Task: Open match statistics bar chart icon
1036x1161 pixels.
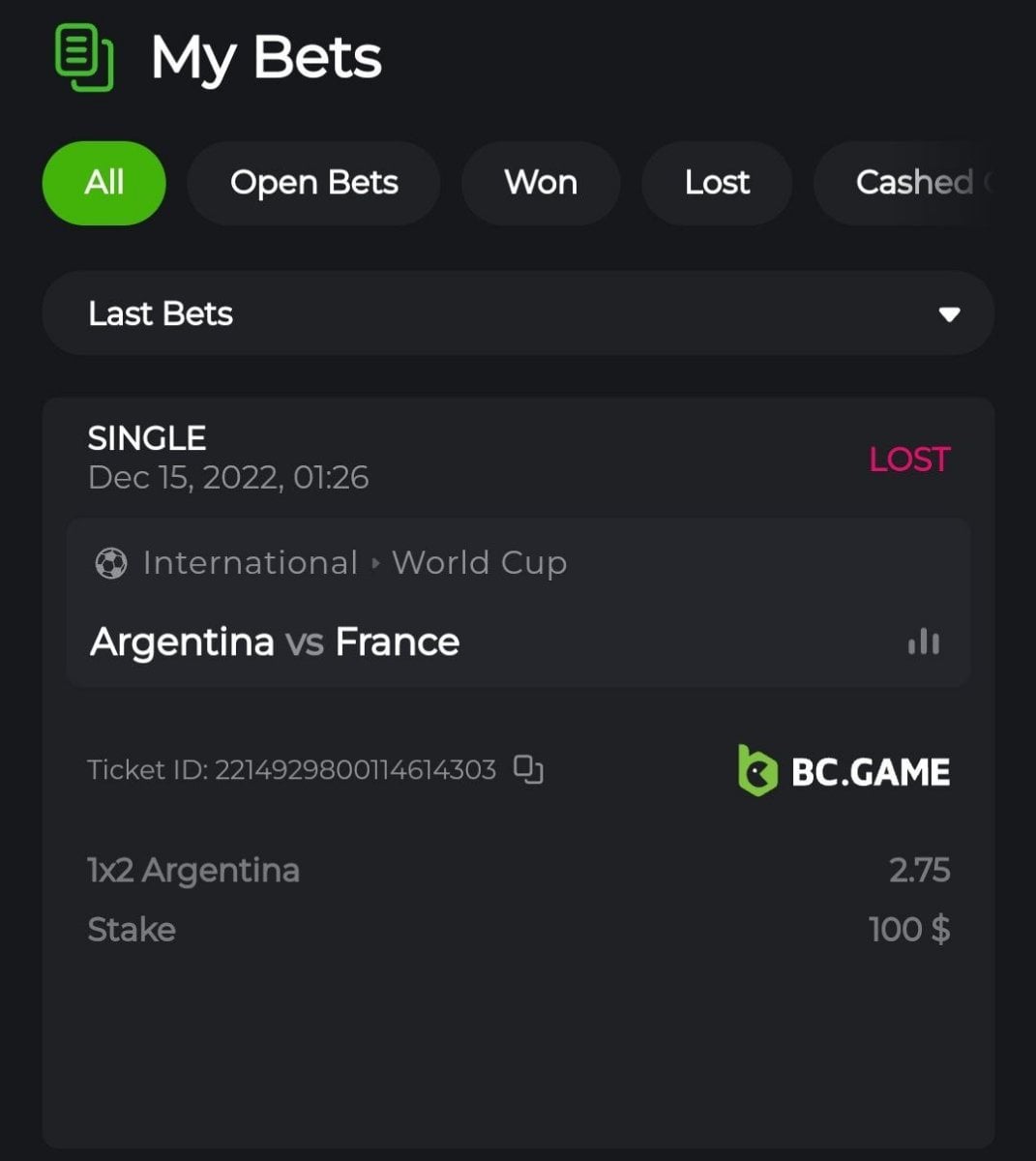Action: point(924,641)
